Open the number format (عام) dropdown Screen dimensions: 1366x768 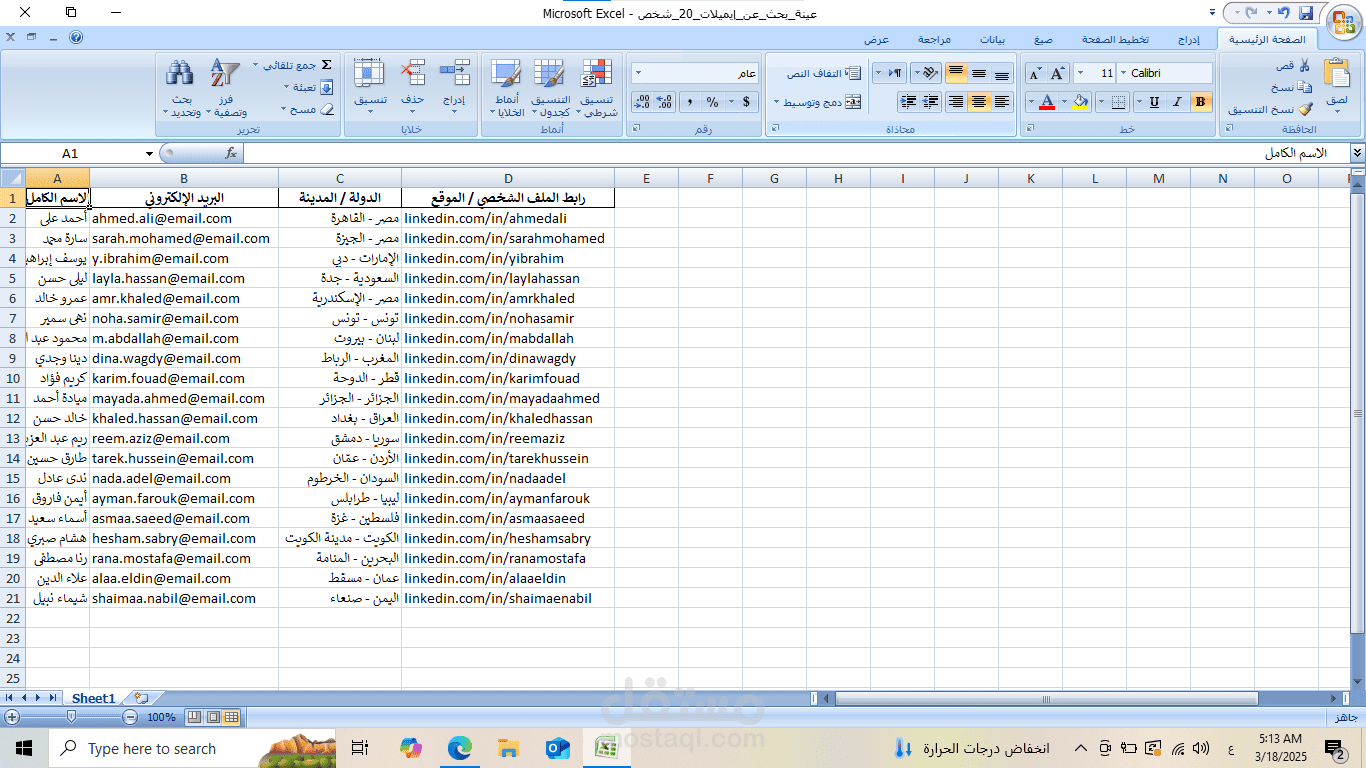(x=638, y=73)
